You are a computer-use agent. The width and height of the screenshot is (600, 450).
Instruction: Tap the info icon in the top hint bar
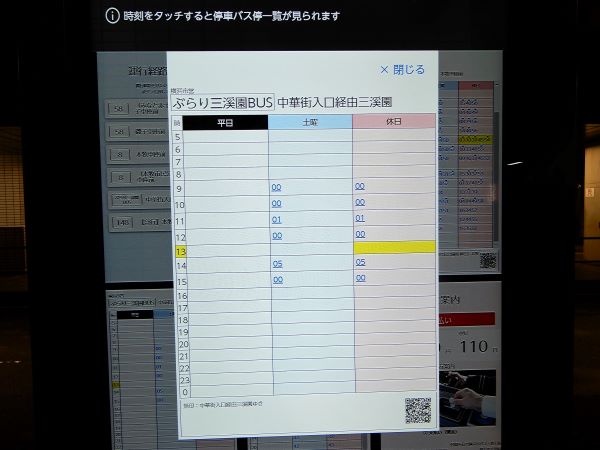click(112, 16)
